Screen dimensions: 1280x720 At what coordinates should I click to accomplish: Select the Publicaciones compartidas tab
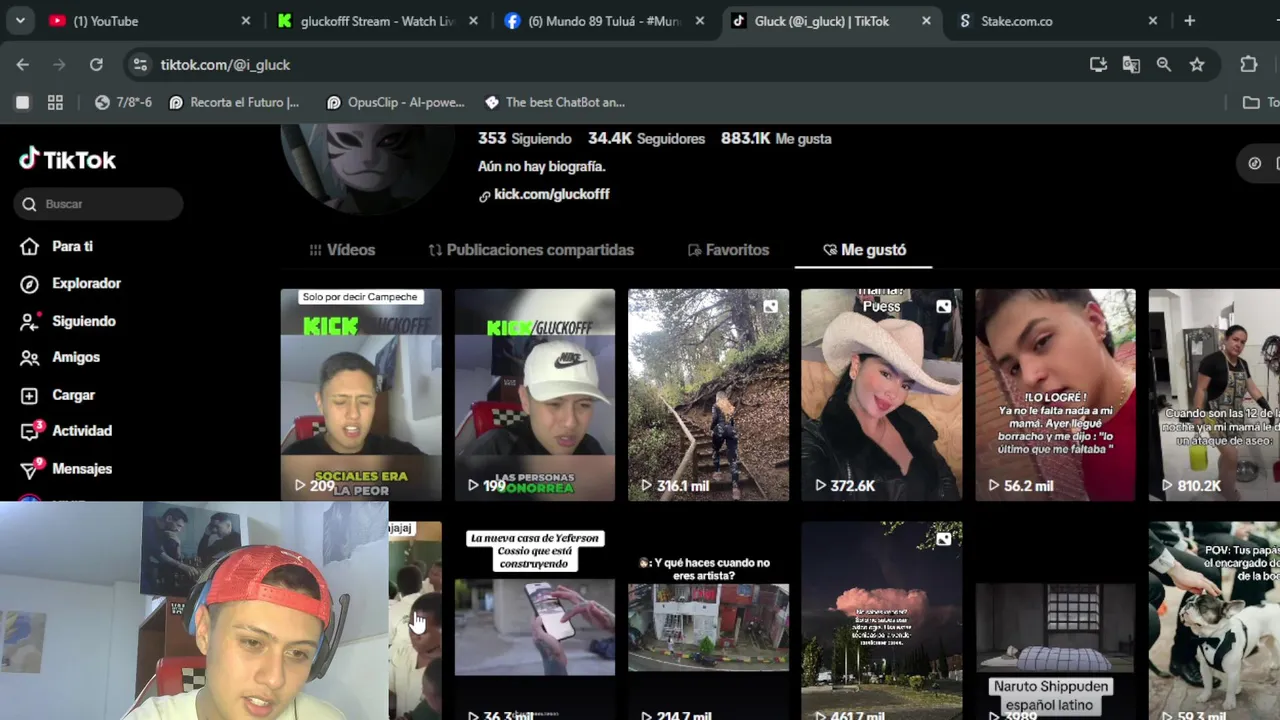point(531,250)
